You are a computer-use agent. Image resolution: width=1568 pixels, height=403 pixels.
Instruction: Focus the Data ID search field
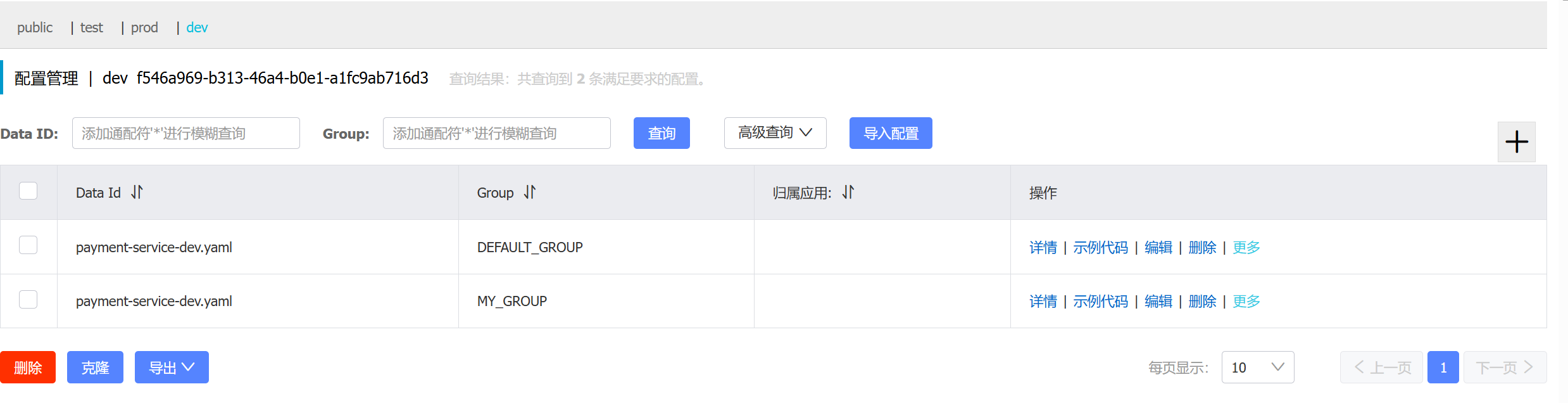pyautogui.click(x=185, y=133)
